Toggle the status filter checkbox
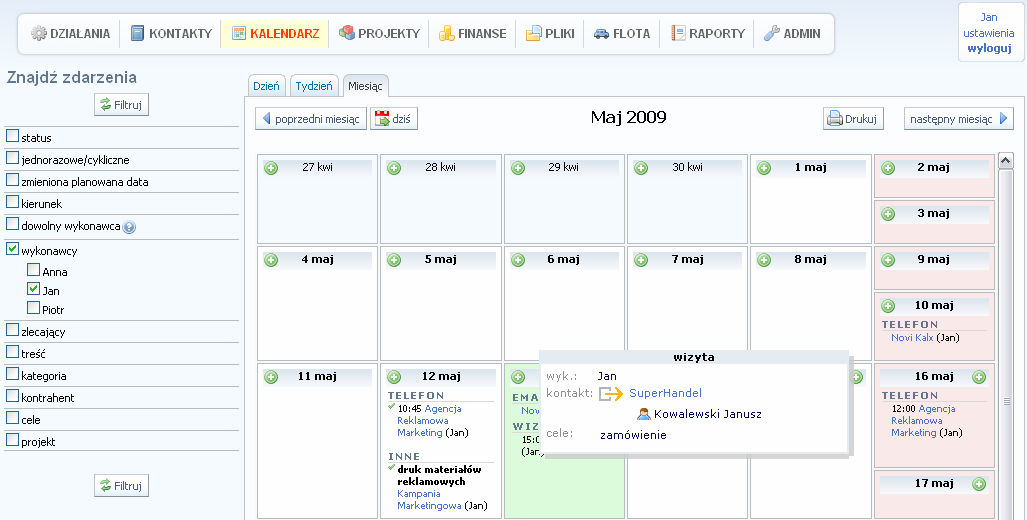This screenshot has height=520, width=1027. pyautogui.click(x=12, y=136)
